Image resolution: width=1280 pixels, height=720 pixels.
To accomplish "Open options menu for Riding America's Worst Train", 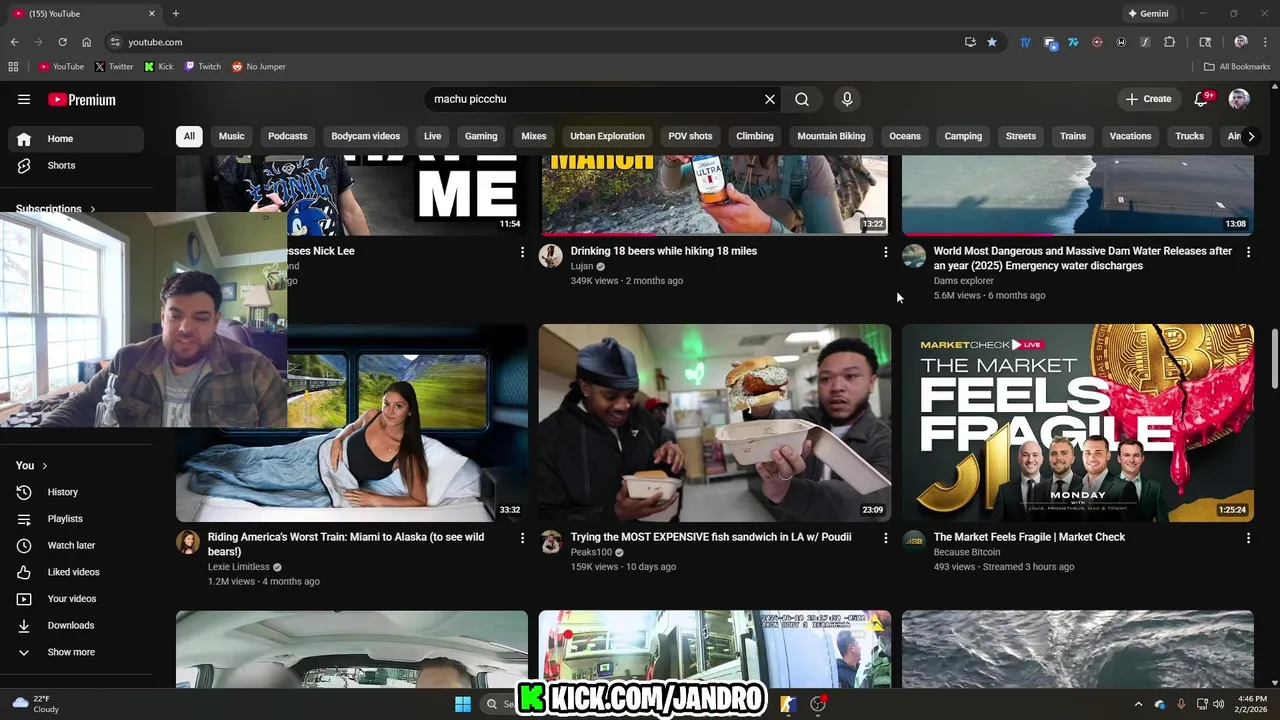I will pos(522,538).
